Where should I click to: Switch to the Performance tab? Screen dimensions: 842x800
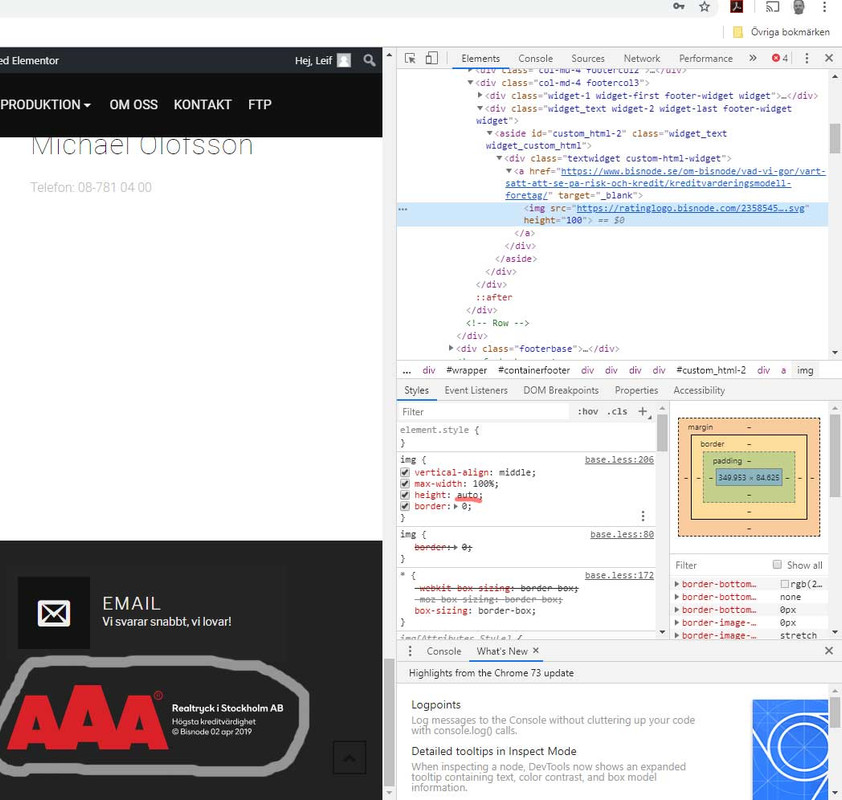click(x=706, y=59)
